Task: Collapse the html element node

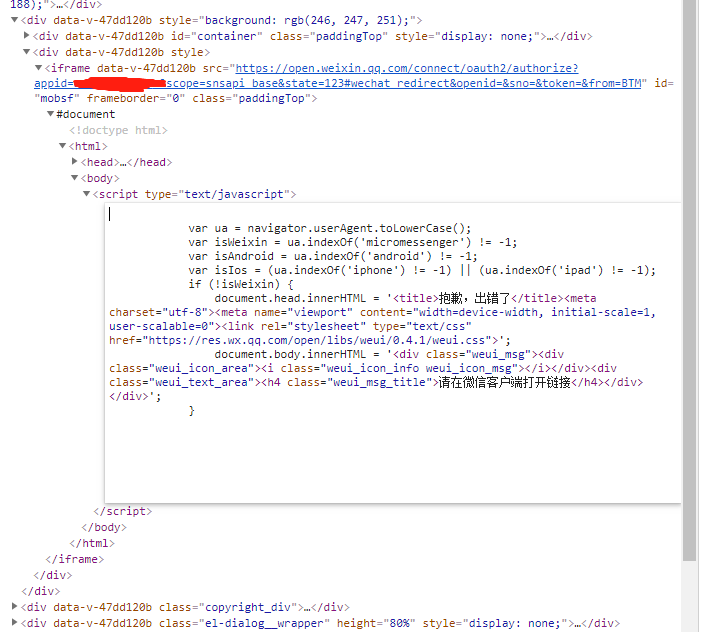Action: (63, 145)
